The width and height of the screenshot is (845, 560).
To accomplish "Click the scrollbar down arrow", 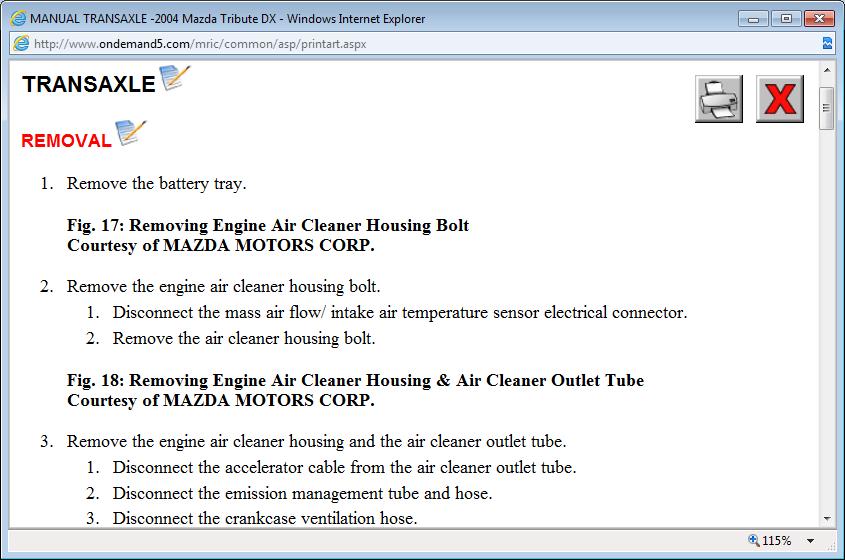I will [827, 519].
